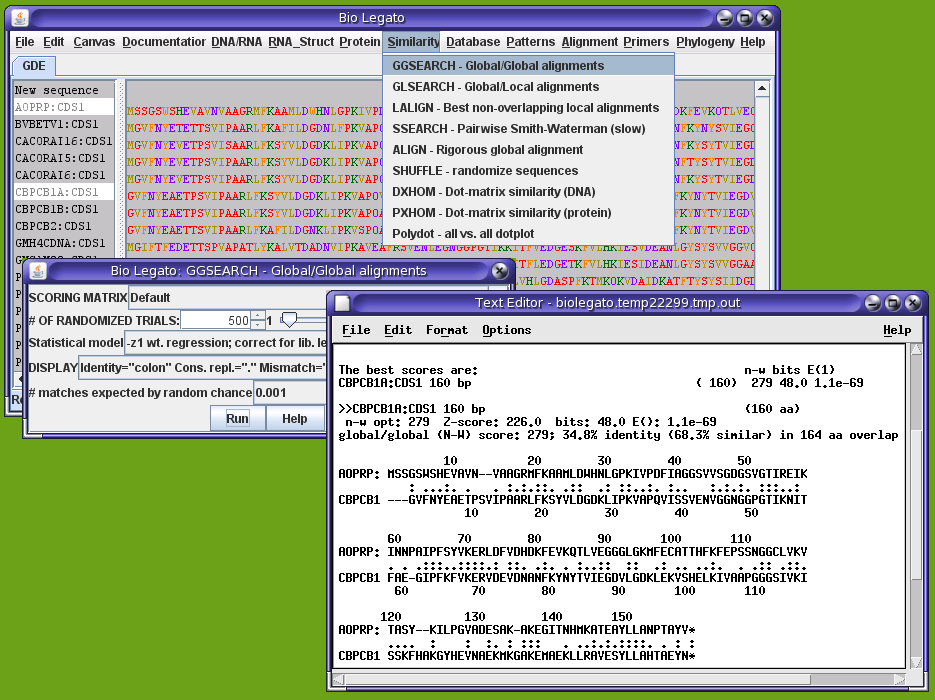Minimize the Text Editor window
Viewport: 935px width, 700px height.
pyautogui.click(x=873, y=303)
